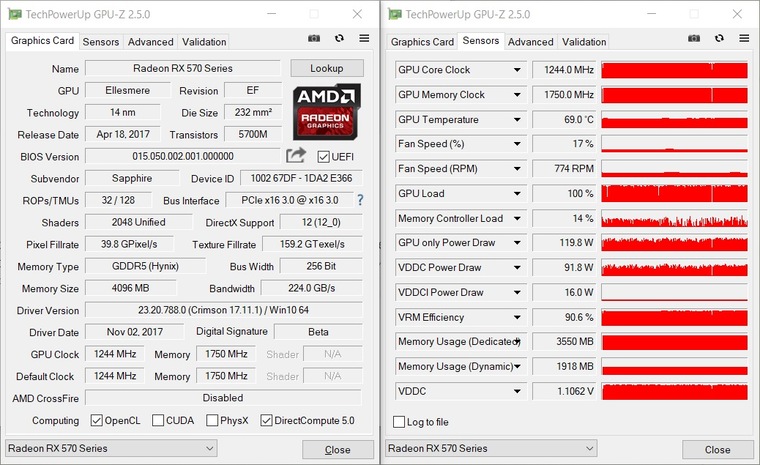Open Memory Usage (Dynamic) dropdown
The height and width of the screenshot is (465, 760).
pos(517,367)
